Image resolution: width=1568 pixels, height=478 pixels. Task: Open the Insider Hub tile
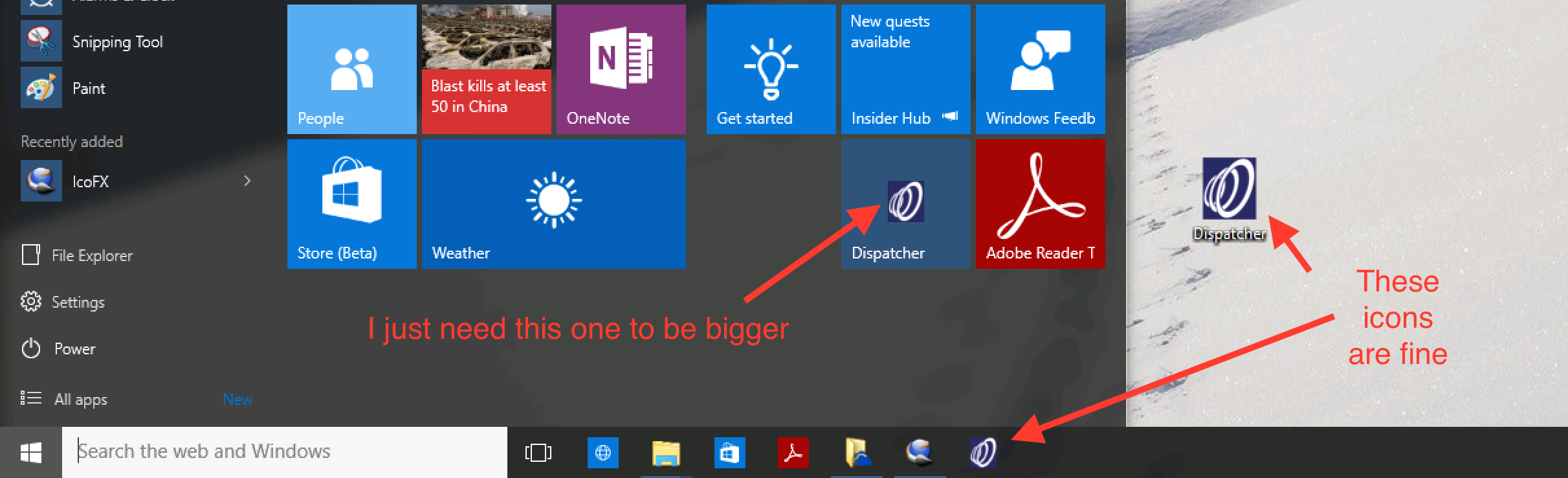pyautogui.click(x=906, y=69)
